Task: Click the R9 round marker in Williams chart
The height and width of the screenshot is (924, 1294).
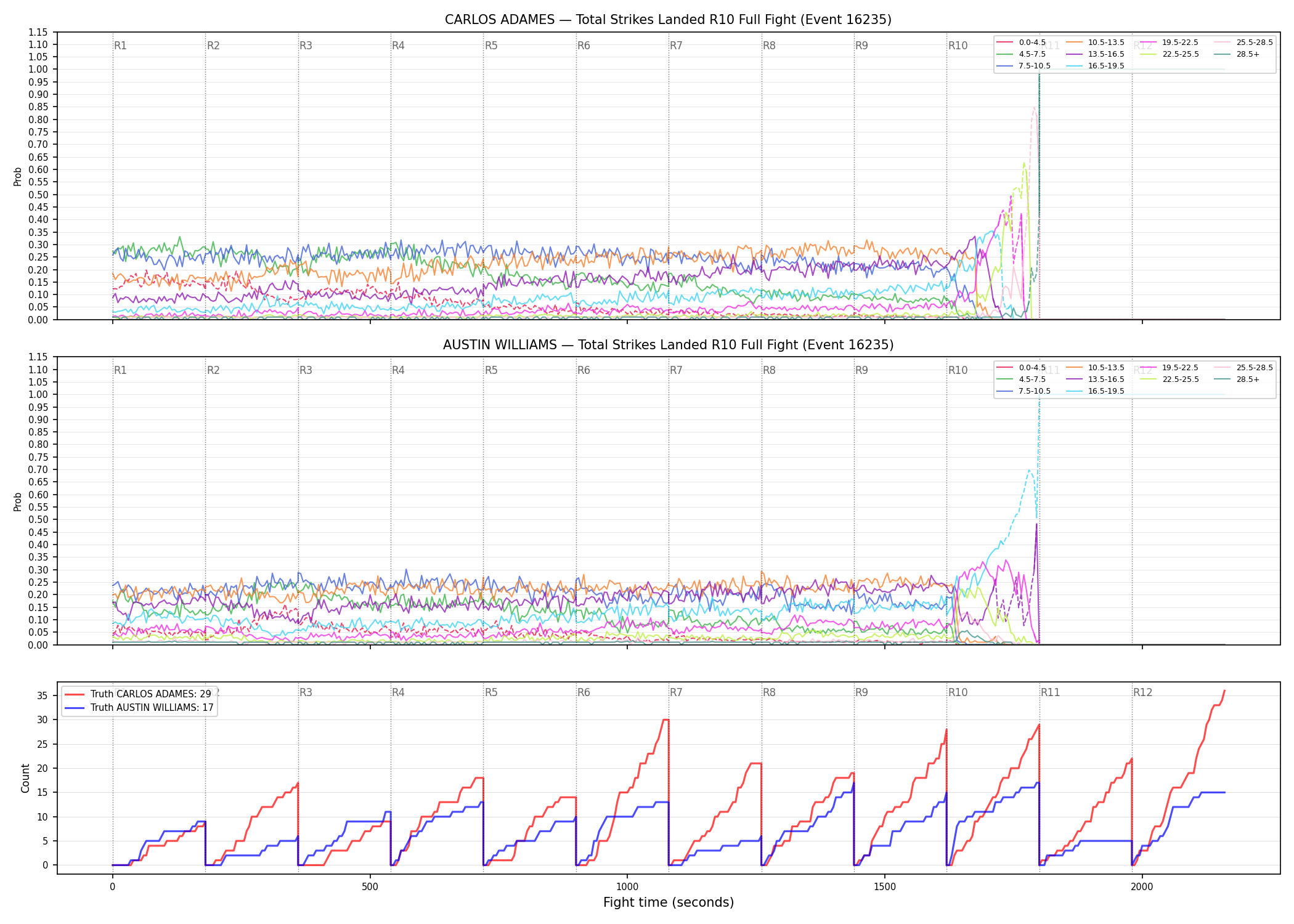Action: pyautogui.click(x=861, y=370)
